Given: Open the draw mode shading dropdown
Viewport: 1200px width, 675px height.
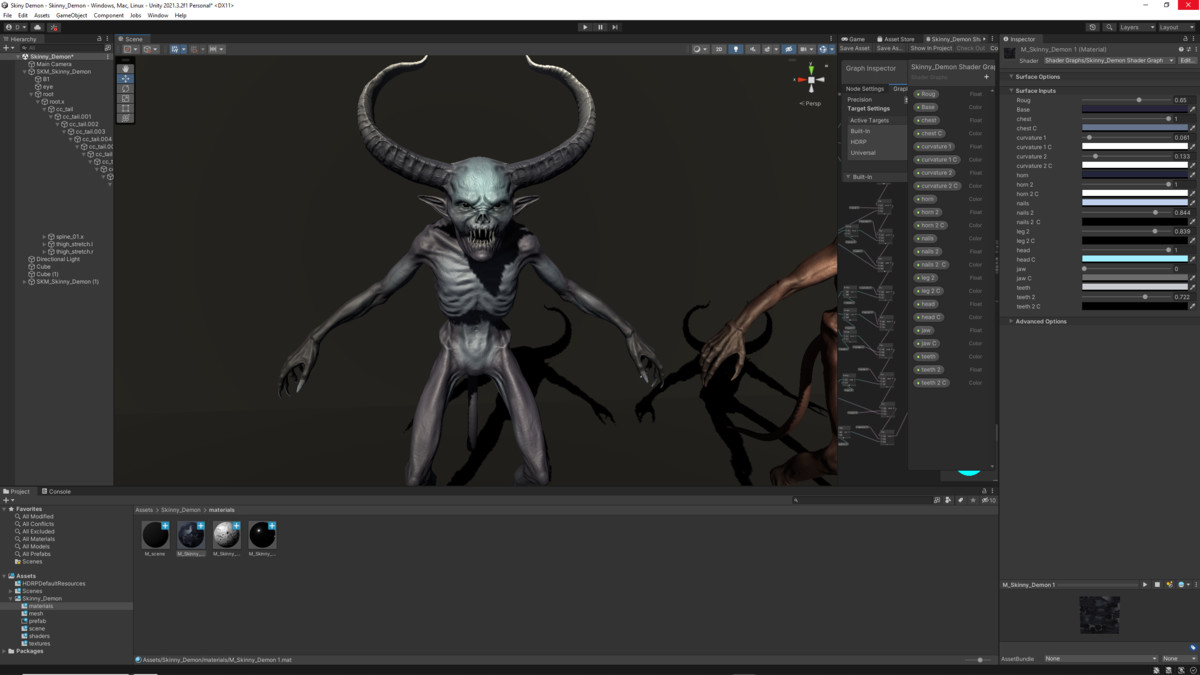Looking at the screenshot, I should pyautogui.click(x=699, y=49).
